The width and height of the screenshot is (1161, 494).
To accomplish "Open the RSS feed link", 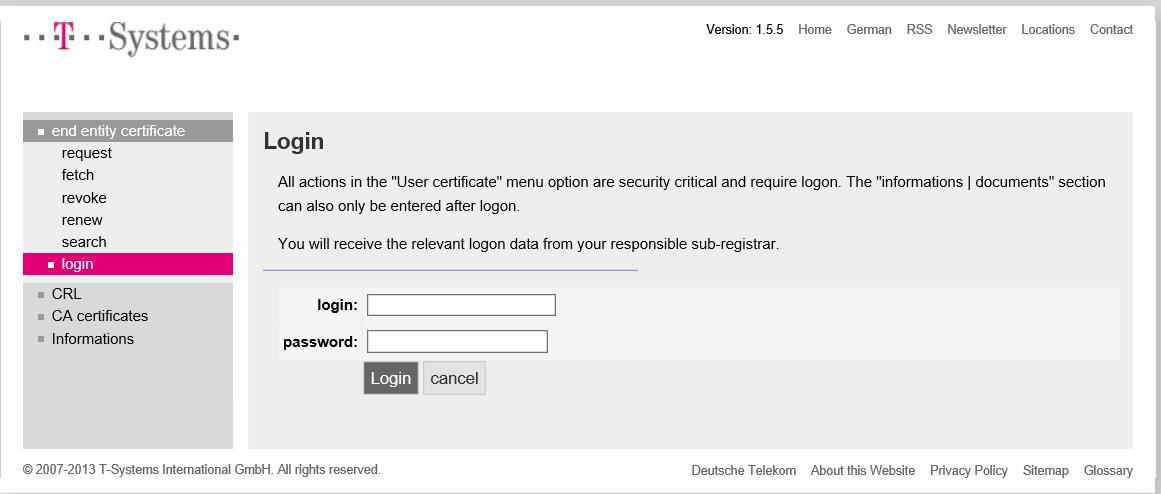I will [x=919, y=30].
